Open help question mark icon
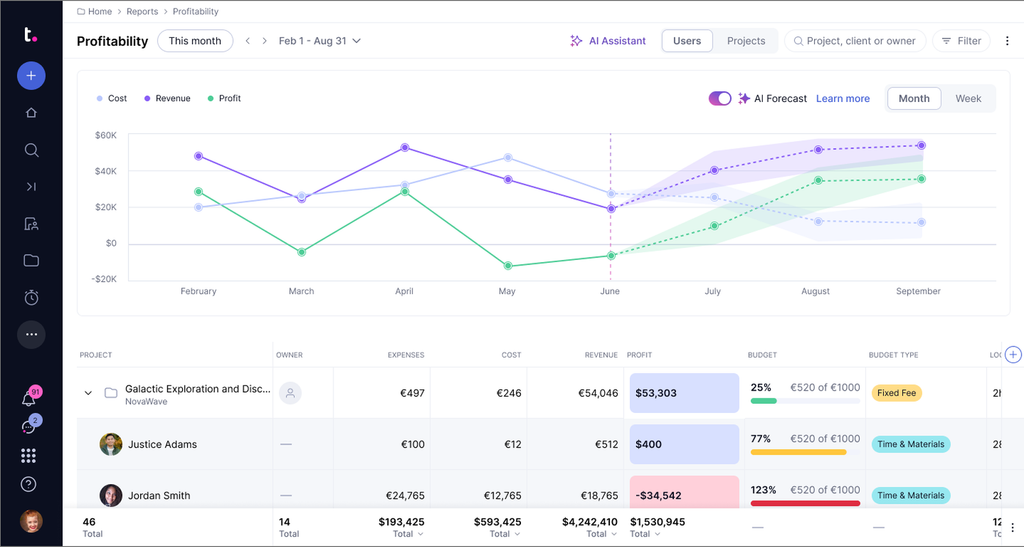 point(28,484)
